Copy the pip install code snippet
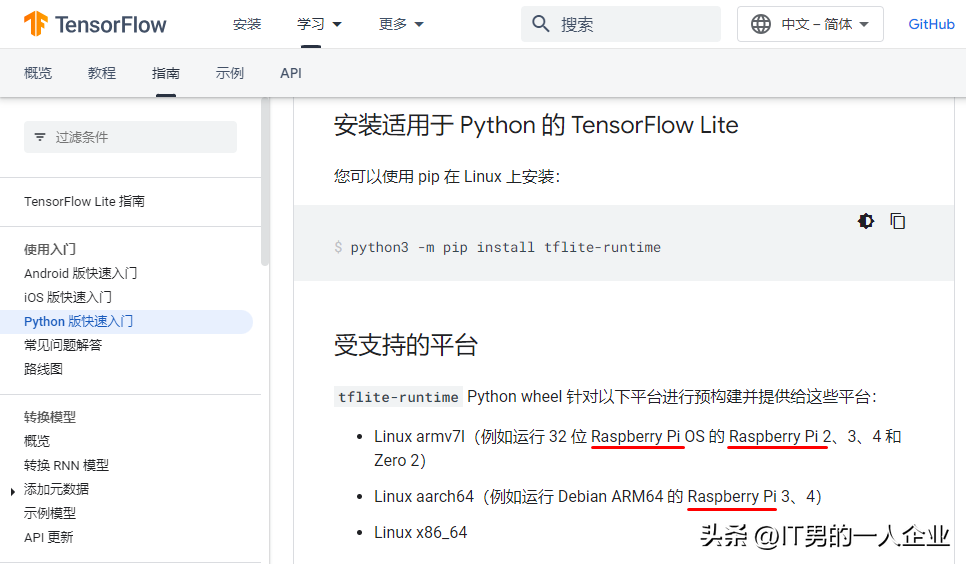 pyautogui.click(x=898, y=221)
